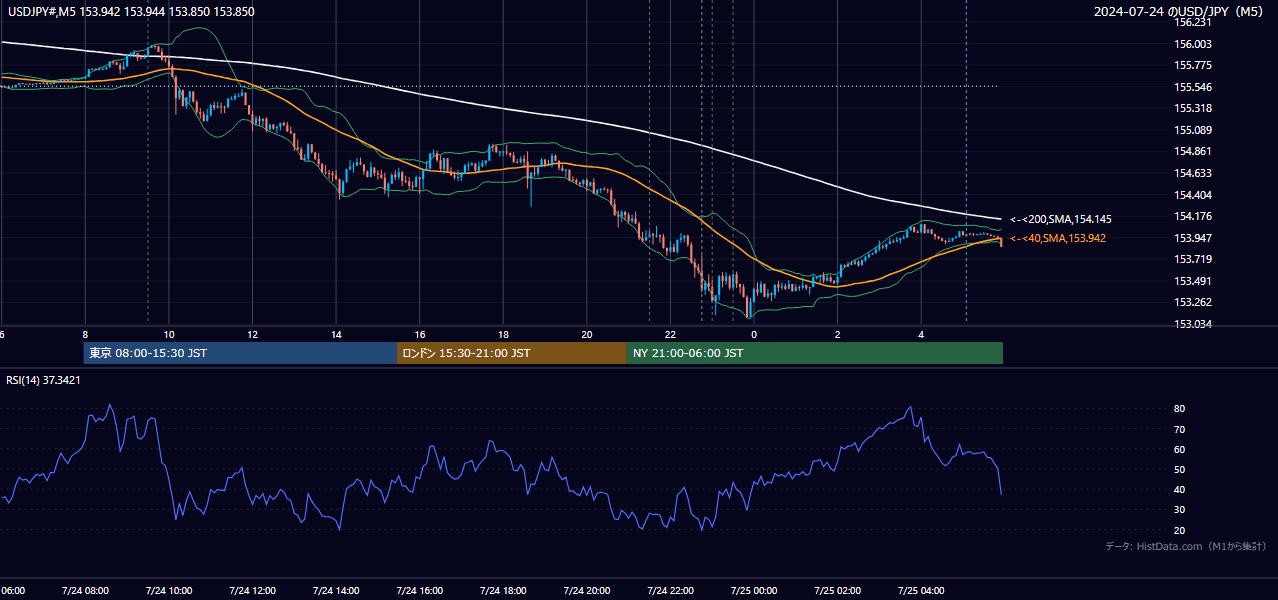Click the 154.633 price axis value

tap(1193, 173)
